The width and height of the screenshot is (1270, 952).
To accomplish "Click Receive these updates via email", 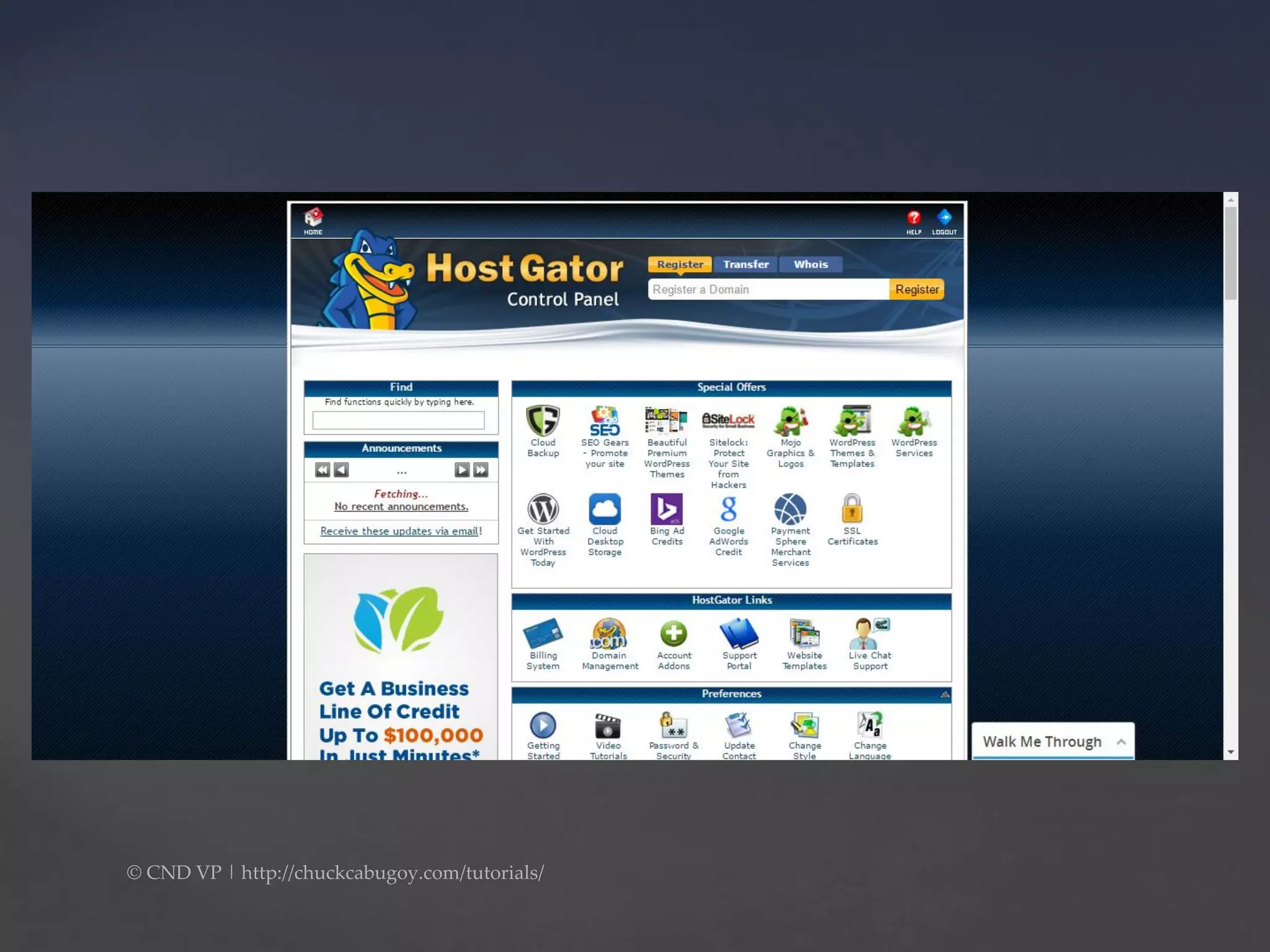I will point(400,531).
